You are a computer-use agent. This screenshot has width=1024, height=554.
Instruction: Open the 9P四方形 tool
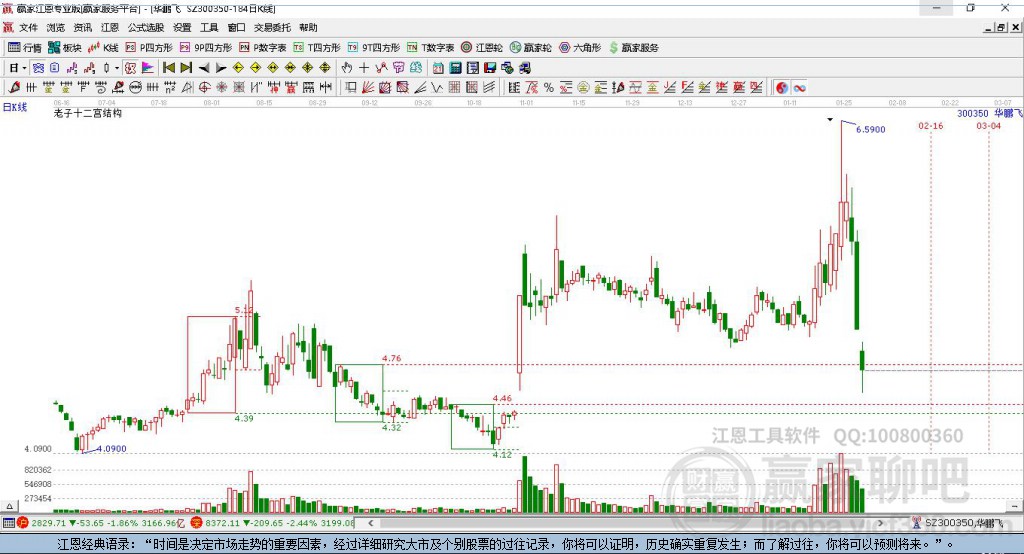coord(206,48)
